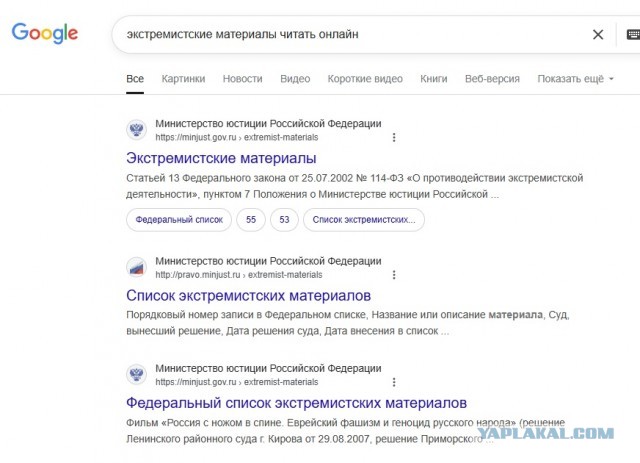This screenshot has width=640, height=463.
Task: Select the Все tab
Action: pyautogui.click(x=135, y=79)
